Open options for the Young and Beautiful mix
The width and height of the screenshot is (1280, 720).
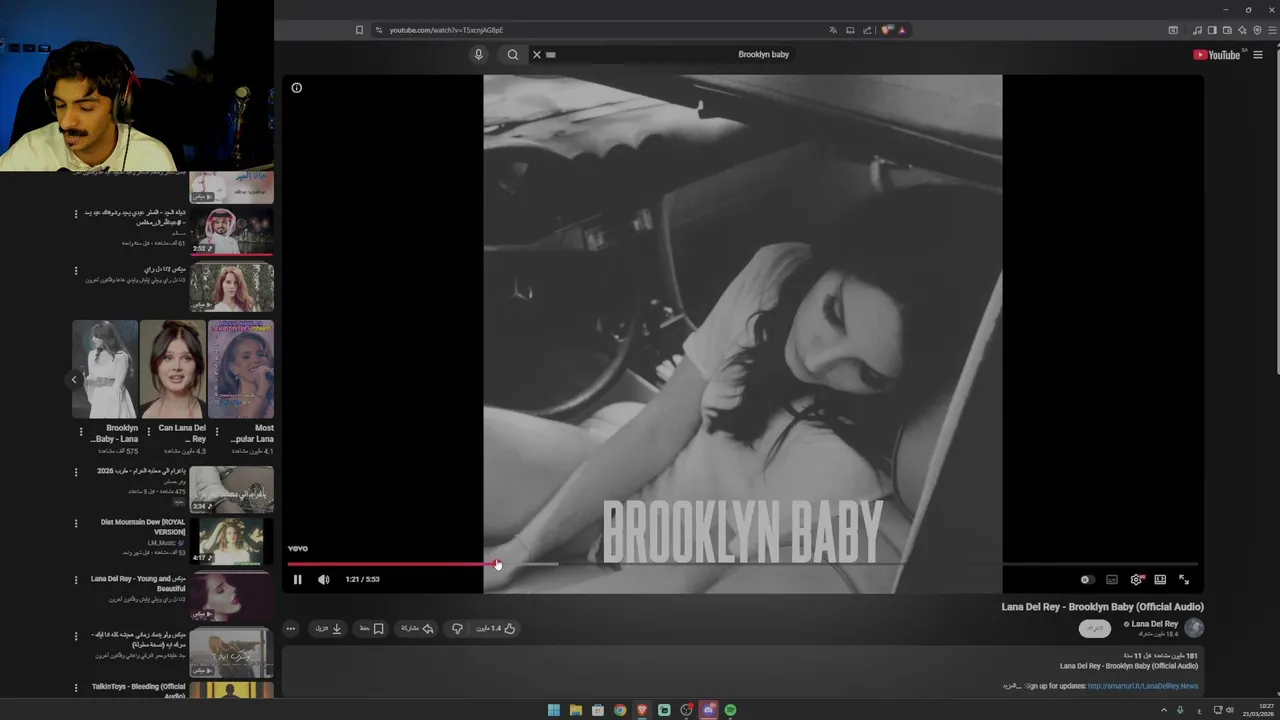coord(76,580)
